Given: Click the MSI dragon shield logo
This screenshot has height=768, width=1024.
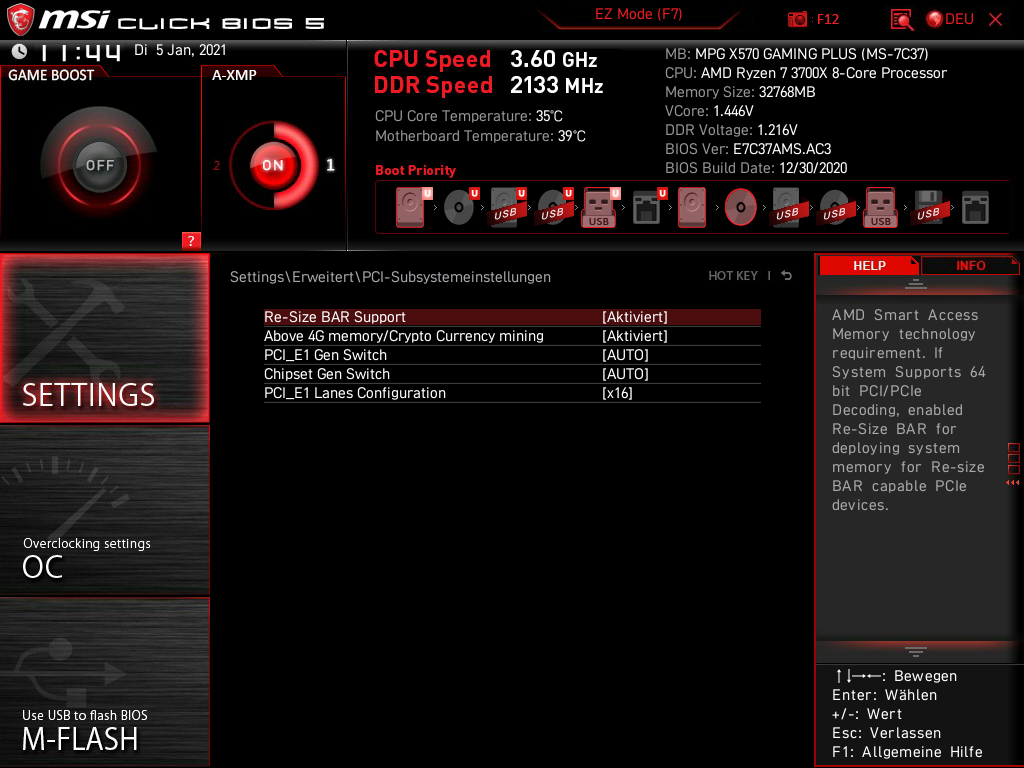Looking at the screenshot, I should [x=20, y=19].
